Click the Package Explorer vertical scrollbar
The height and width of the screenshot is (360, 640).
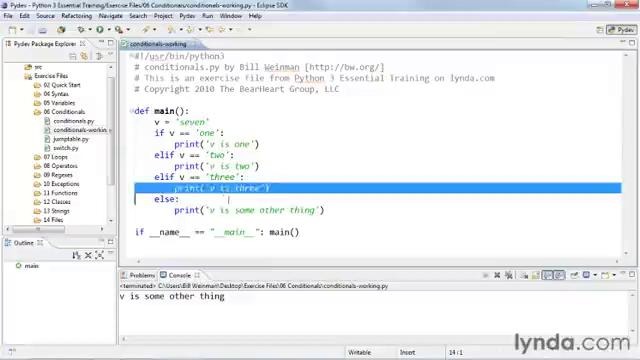[111, 130]
